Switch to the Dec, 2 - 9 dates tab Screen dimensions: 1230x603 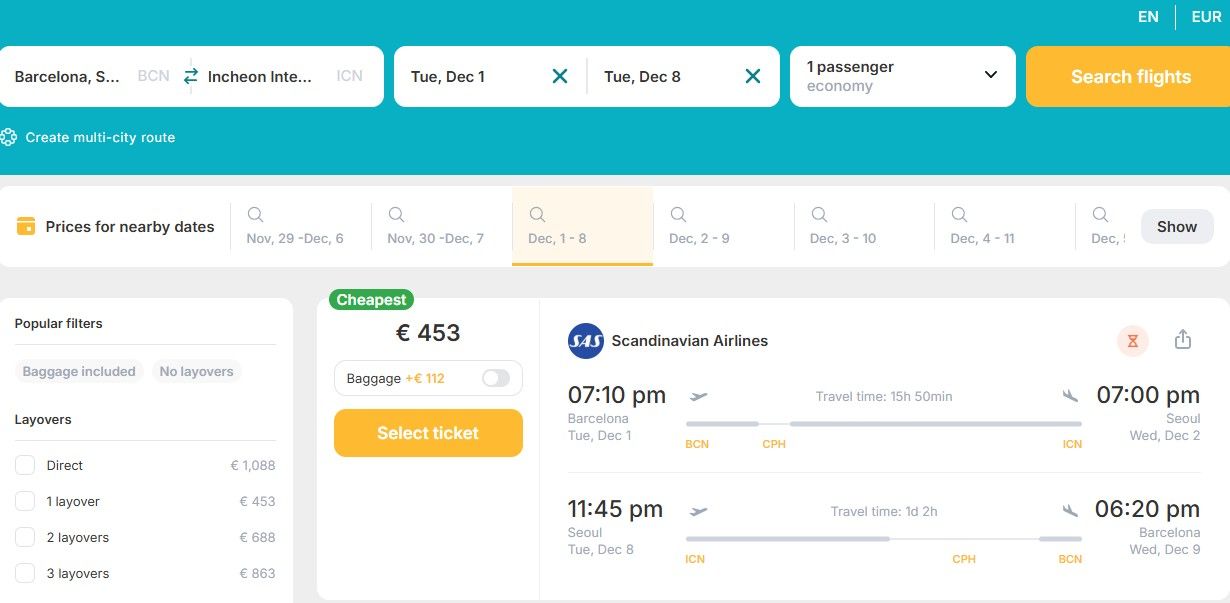699,226
